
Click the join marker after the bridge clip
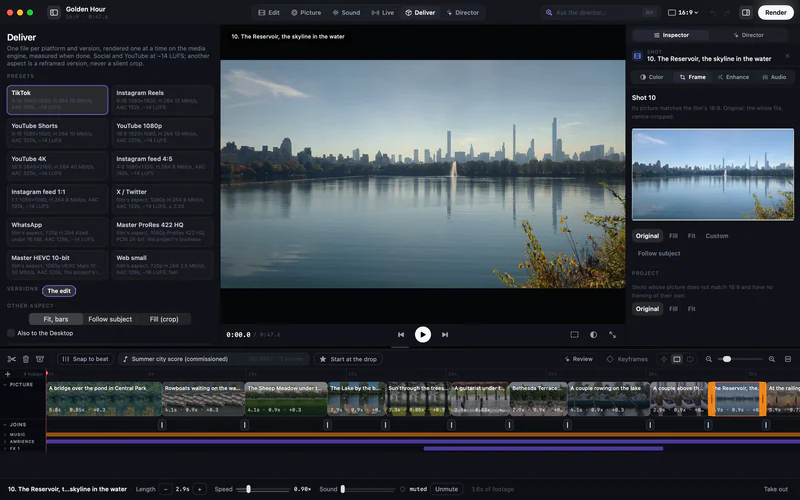coord(162,424)
